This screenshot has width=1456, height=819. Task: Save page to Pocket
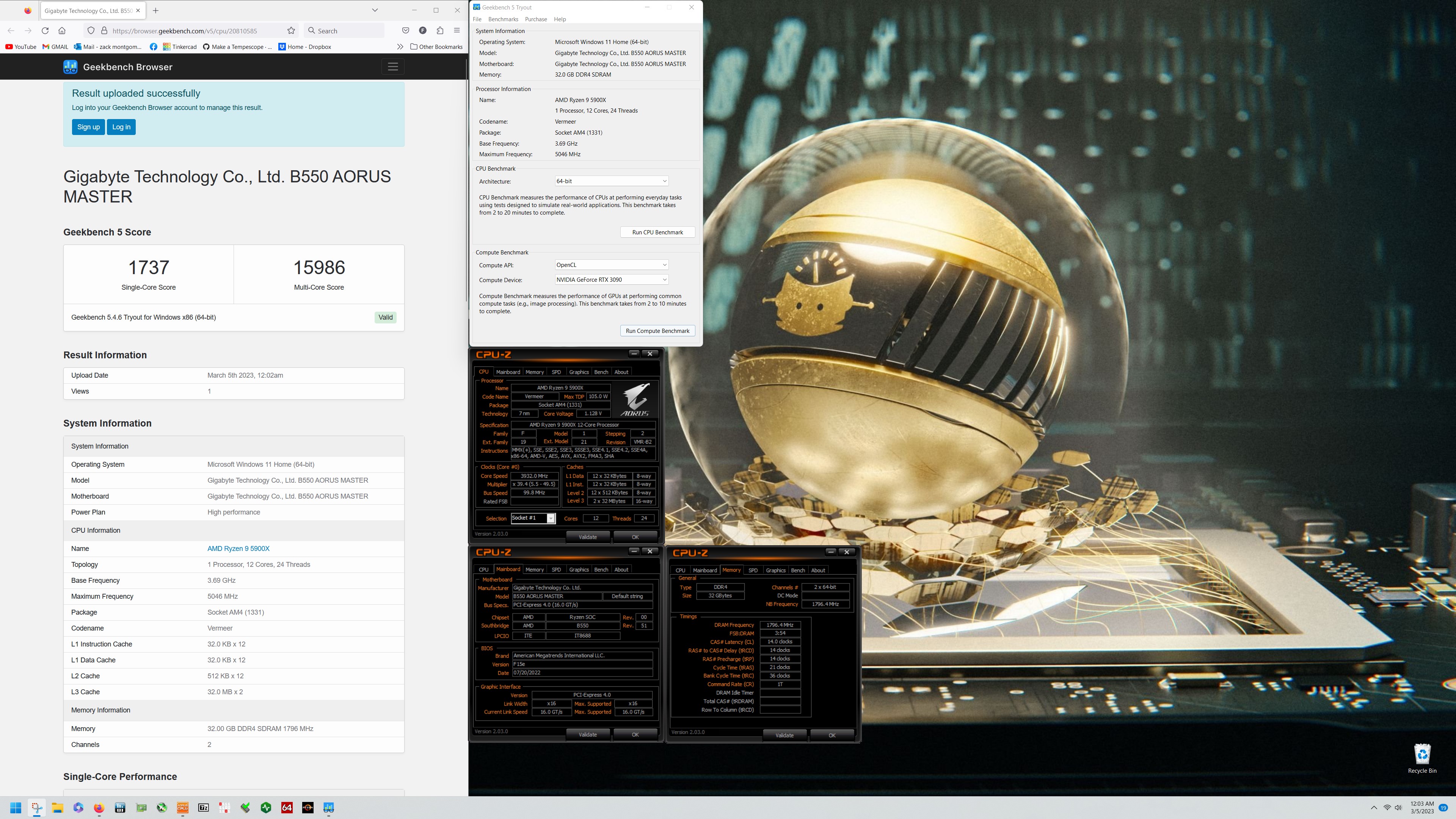405,30
